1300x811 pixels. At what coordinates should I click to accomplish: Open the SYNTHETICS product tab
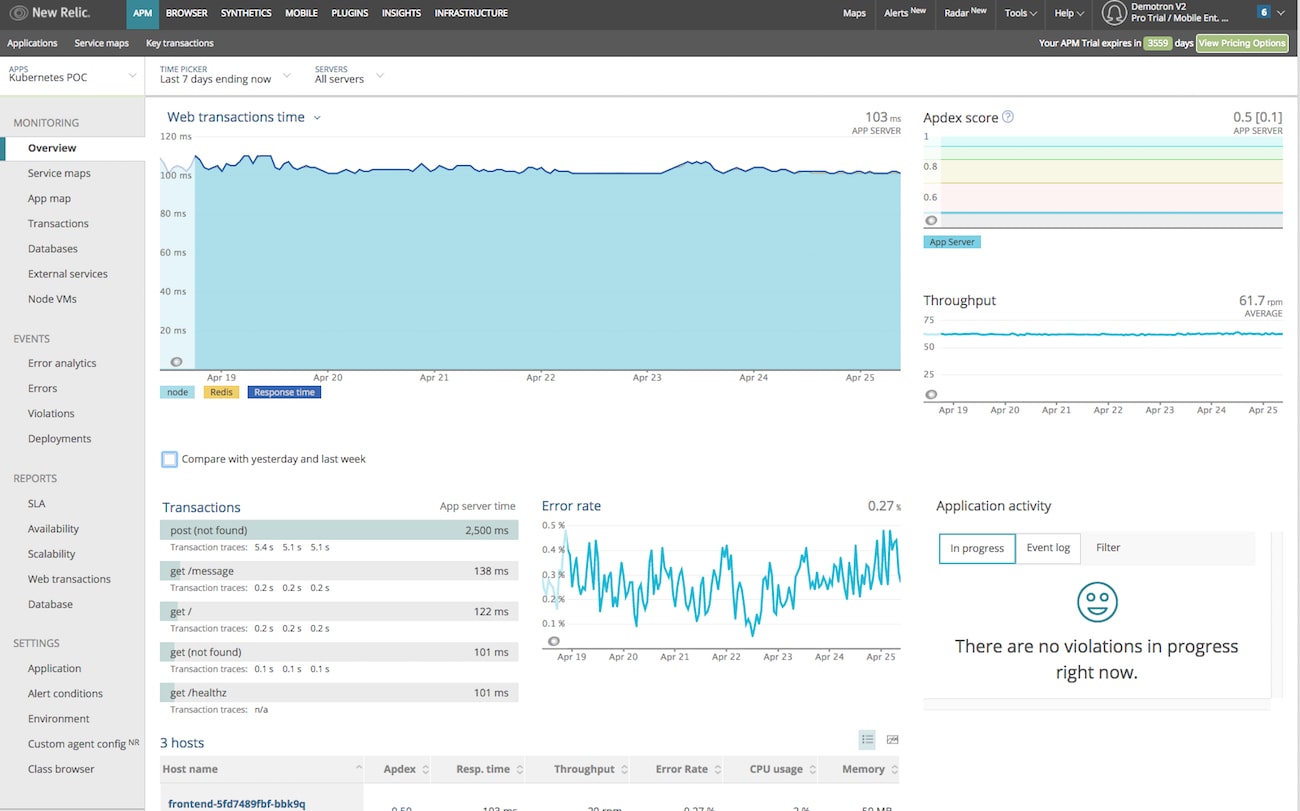pos(246,14)
